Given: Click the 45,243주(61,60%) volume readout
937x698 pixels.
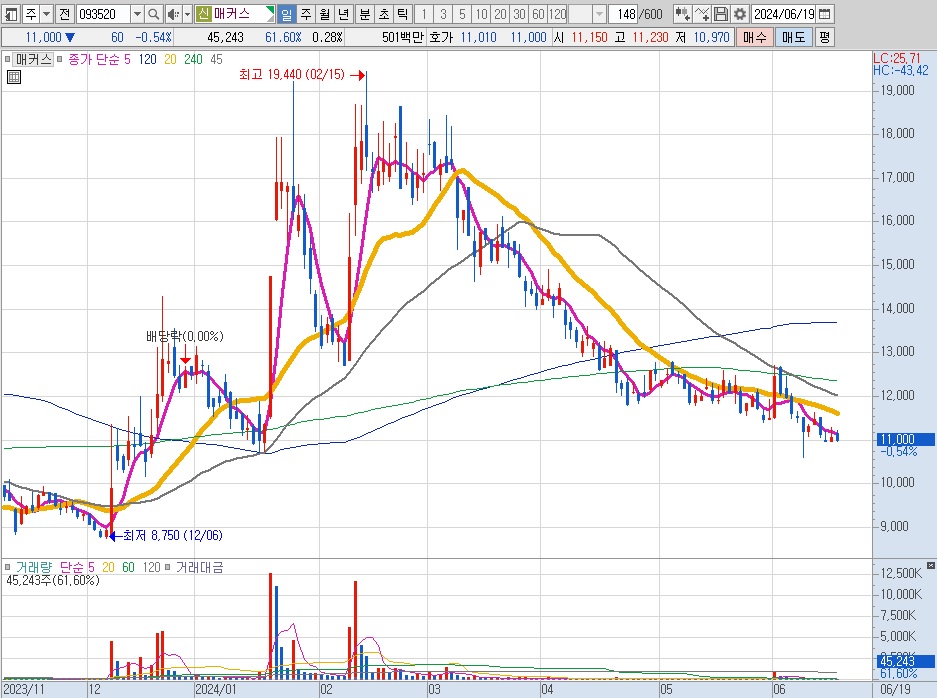Looking at the screenshot, I should point(53,580).
